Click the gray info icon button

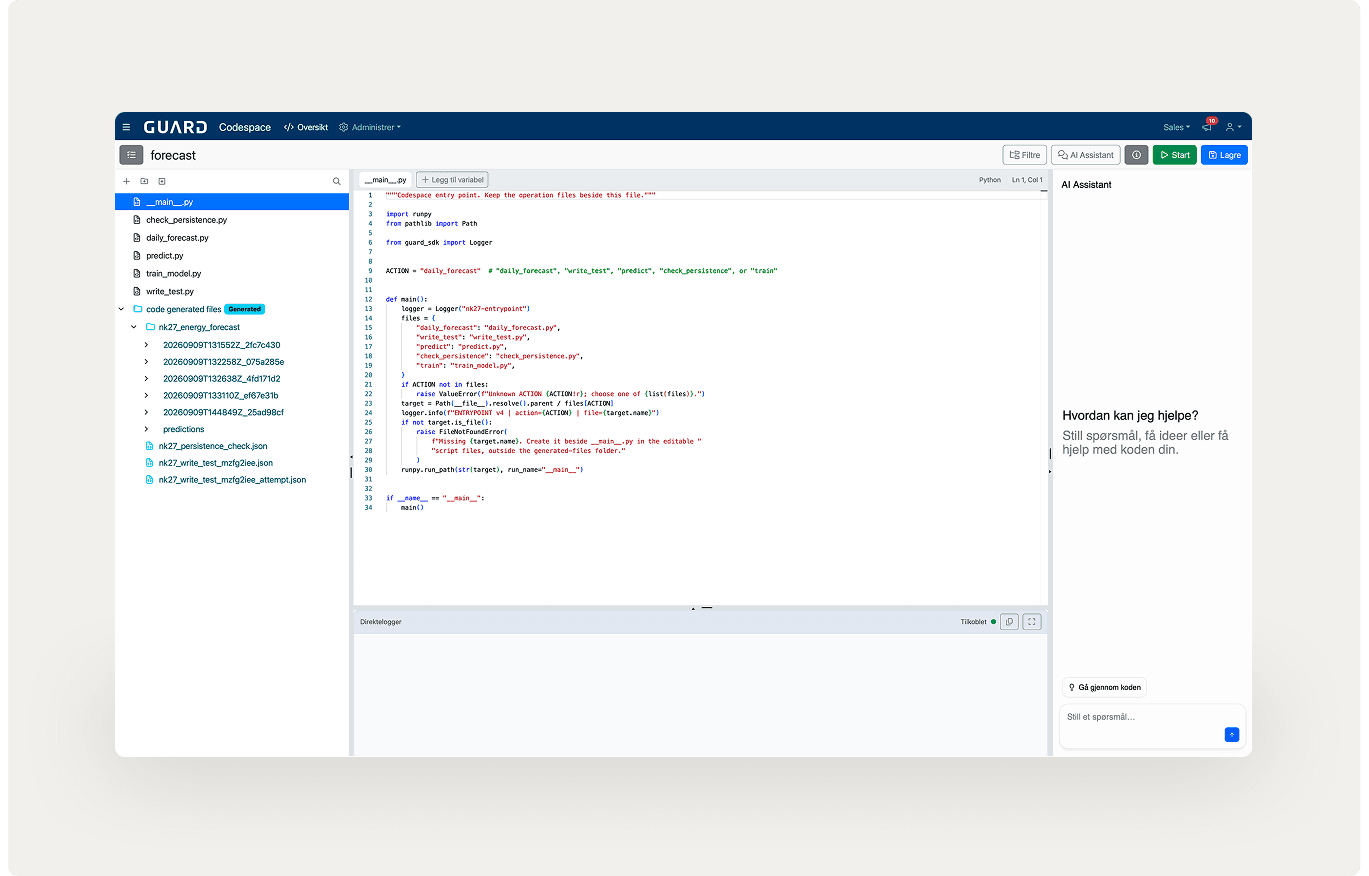(1136, 155)
